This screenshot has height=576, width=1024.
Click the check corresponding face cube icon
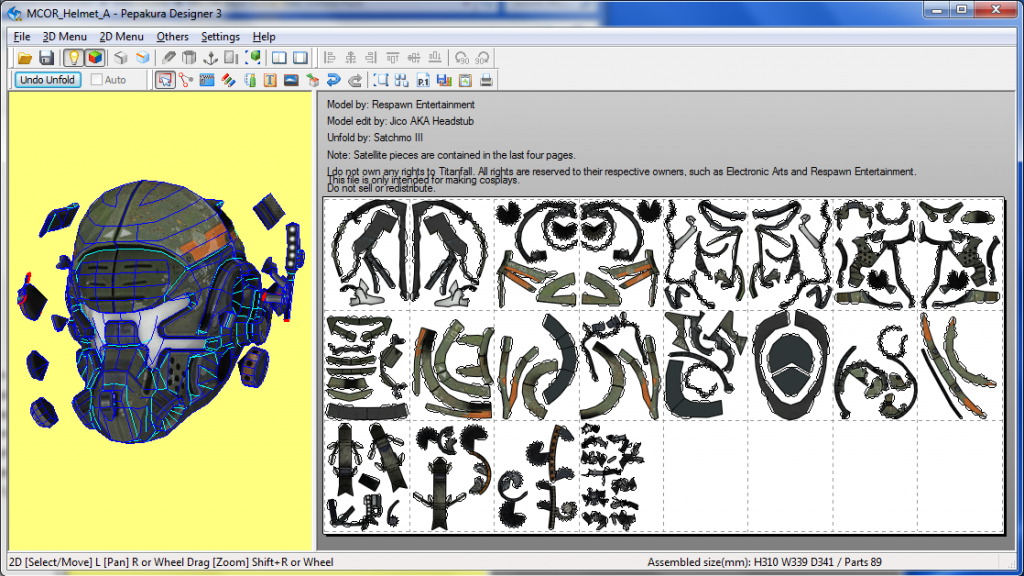pos(313,80)
